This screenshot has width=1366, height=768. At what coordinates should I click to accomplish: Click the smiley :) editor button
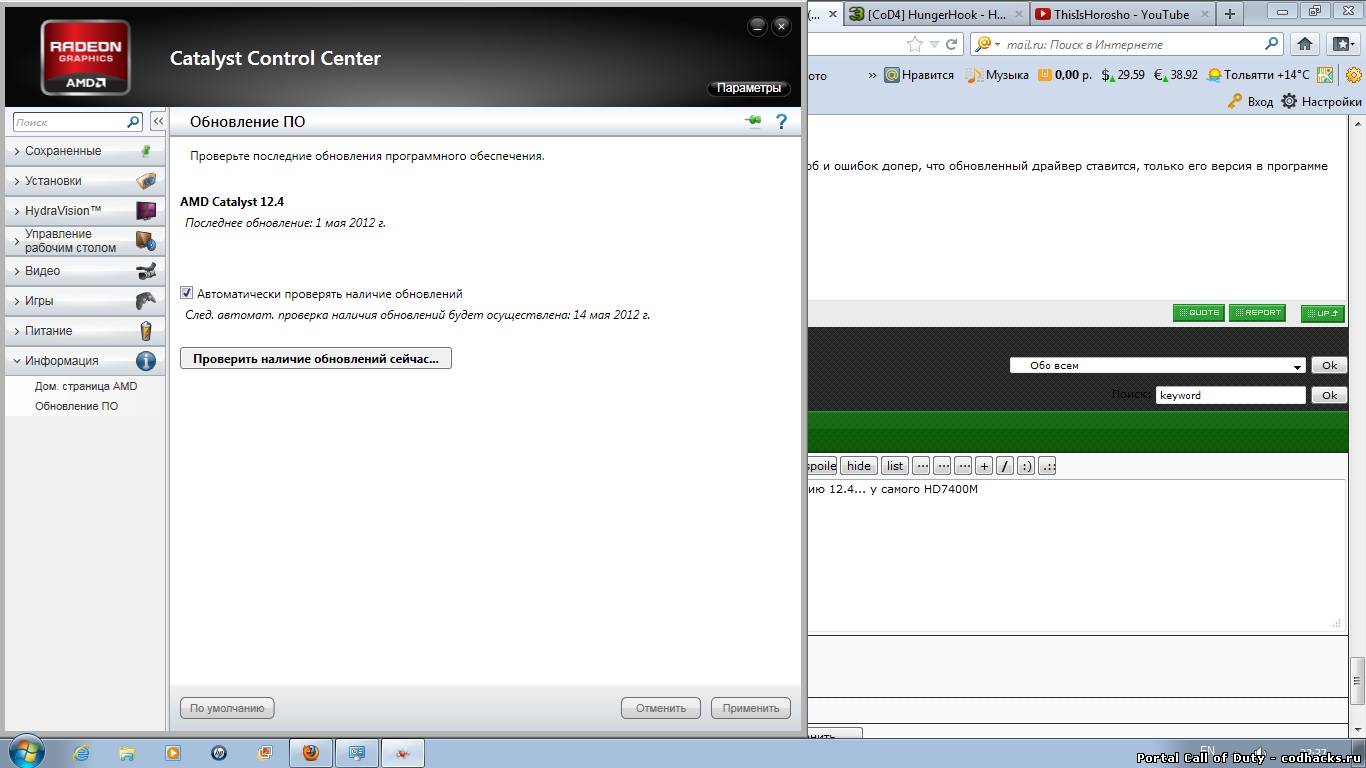click(1026, 466)
